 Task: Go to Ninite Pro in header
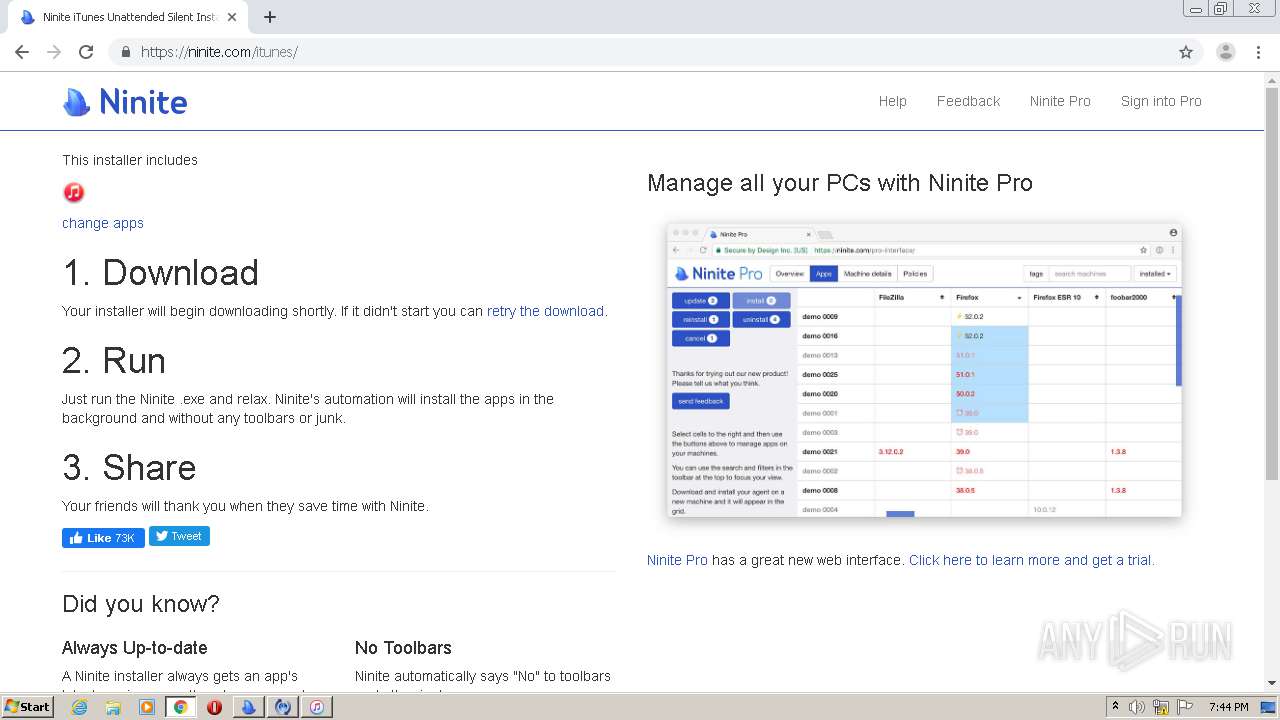pos(1060,101)
